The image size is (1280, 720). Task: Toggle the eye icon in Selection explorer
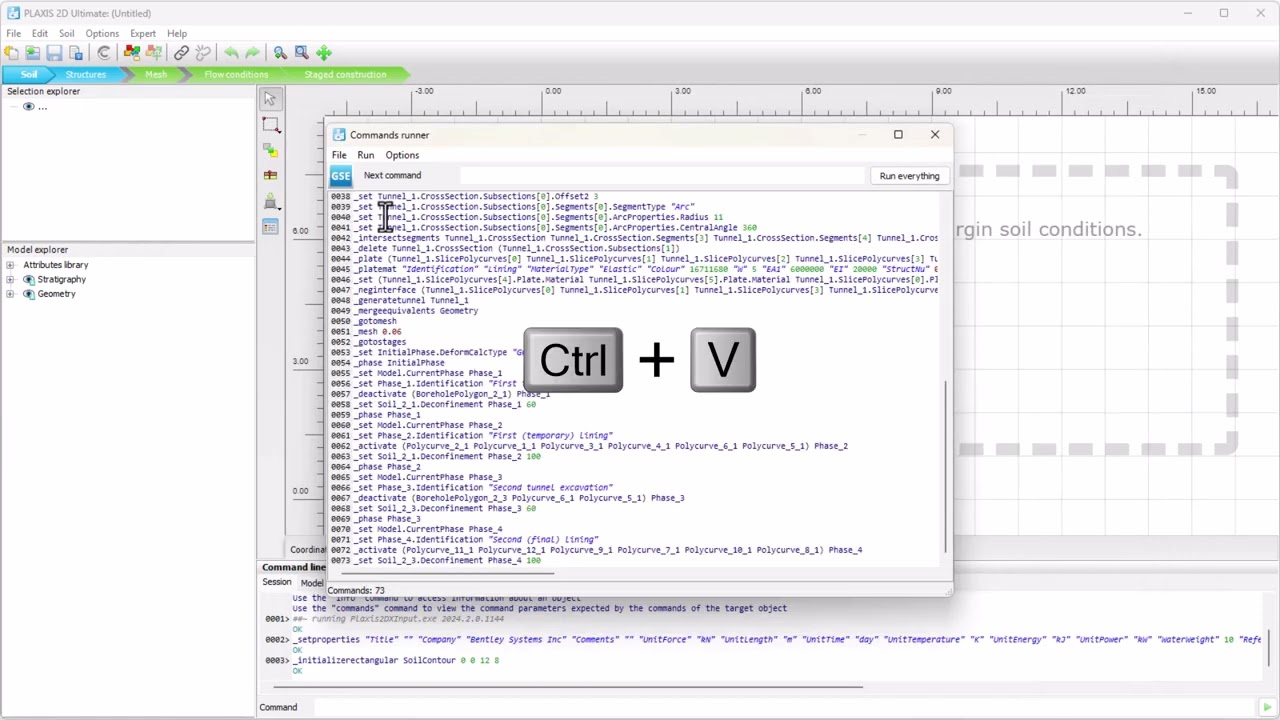click(x=28, y=107)
